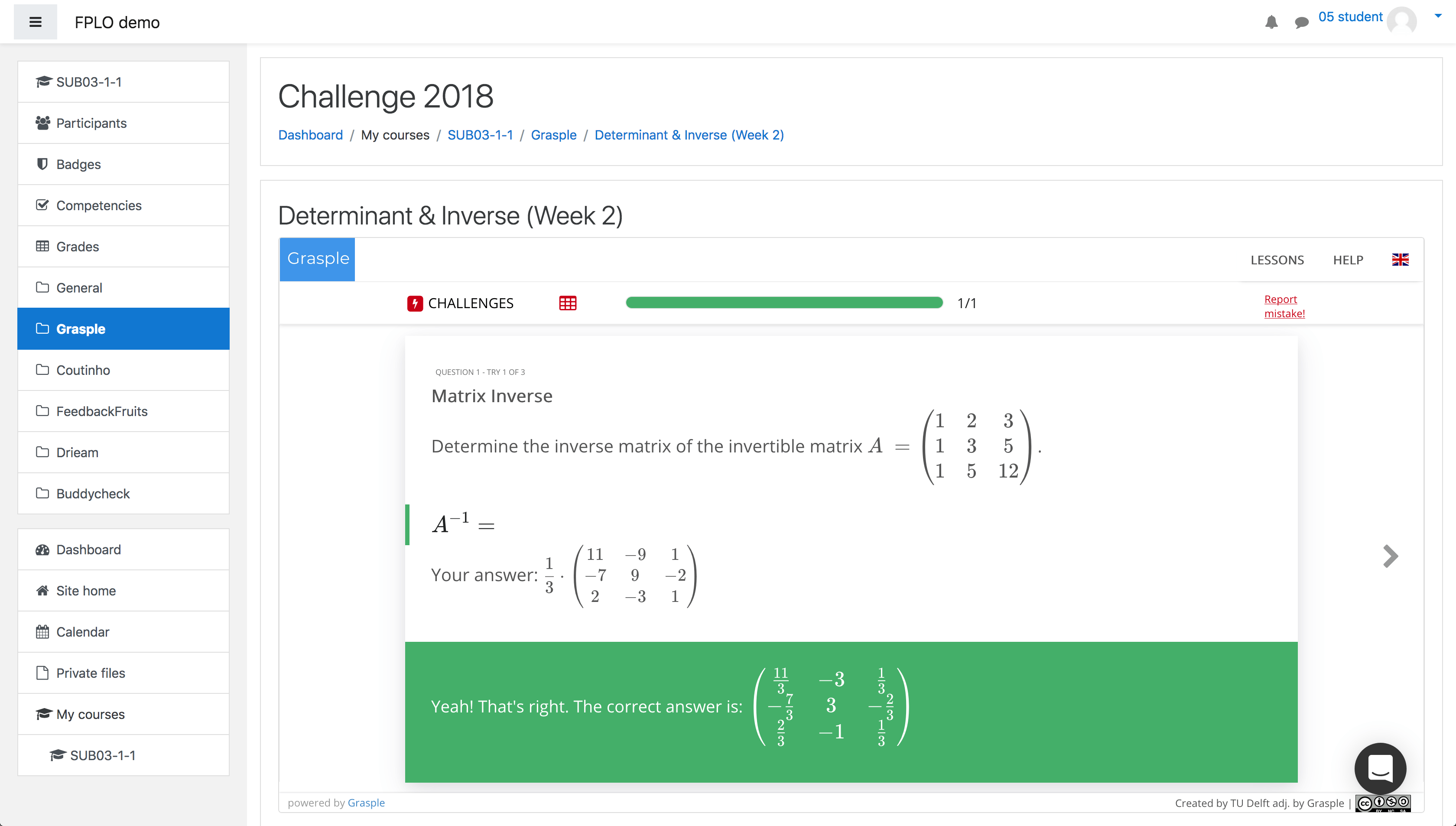Go to next question chevron arrow

(x=1390, y=556)
